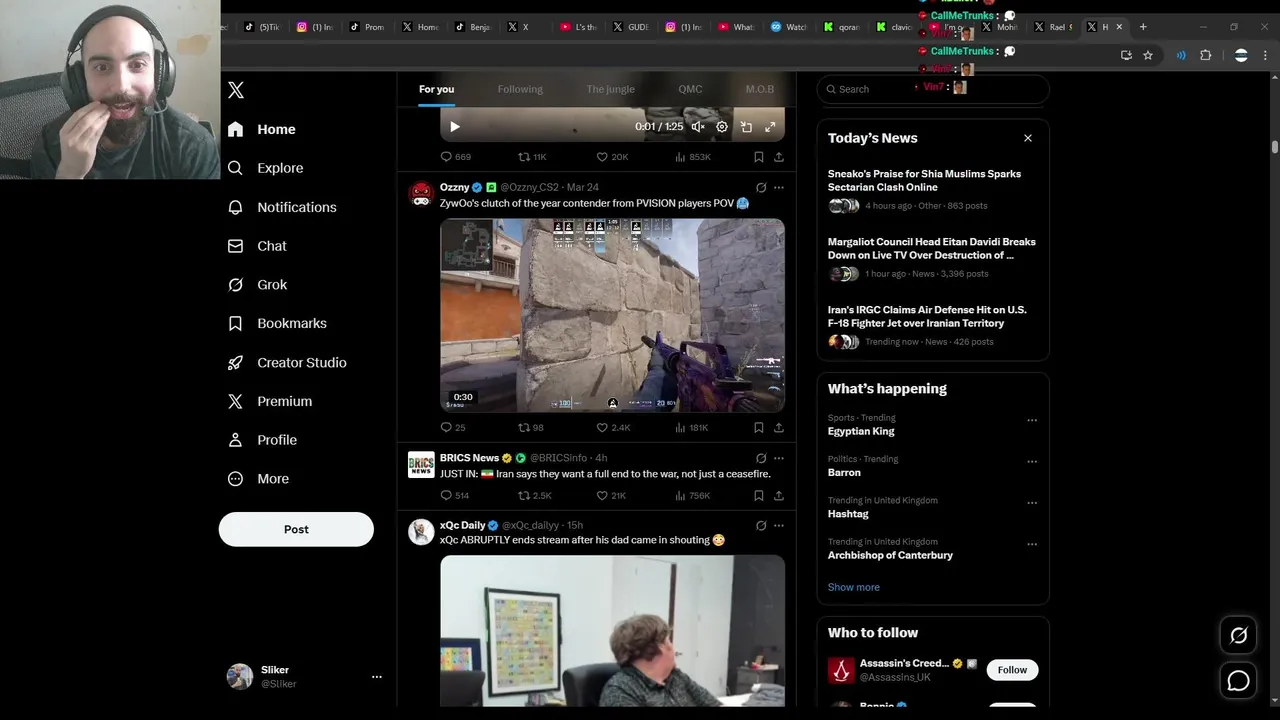Bookmark the Ozzny post
Viewport: 1280px width, 720px height.
759,427
